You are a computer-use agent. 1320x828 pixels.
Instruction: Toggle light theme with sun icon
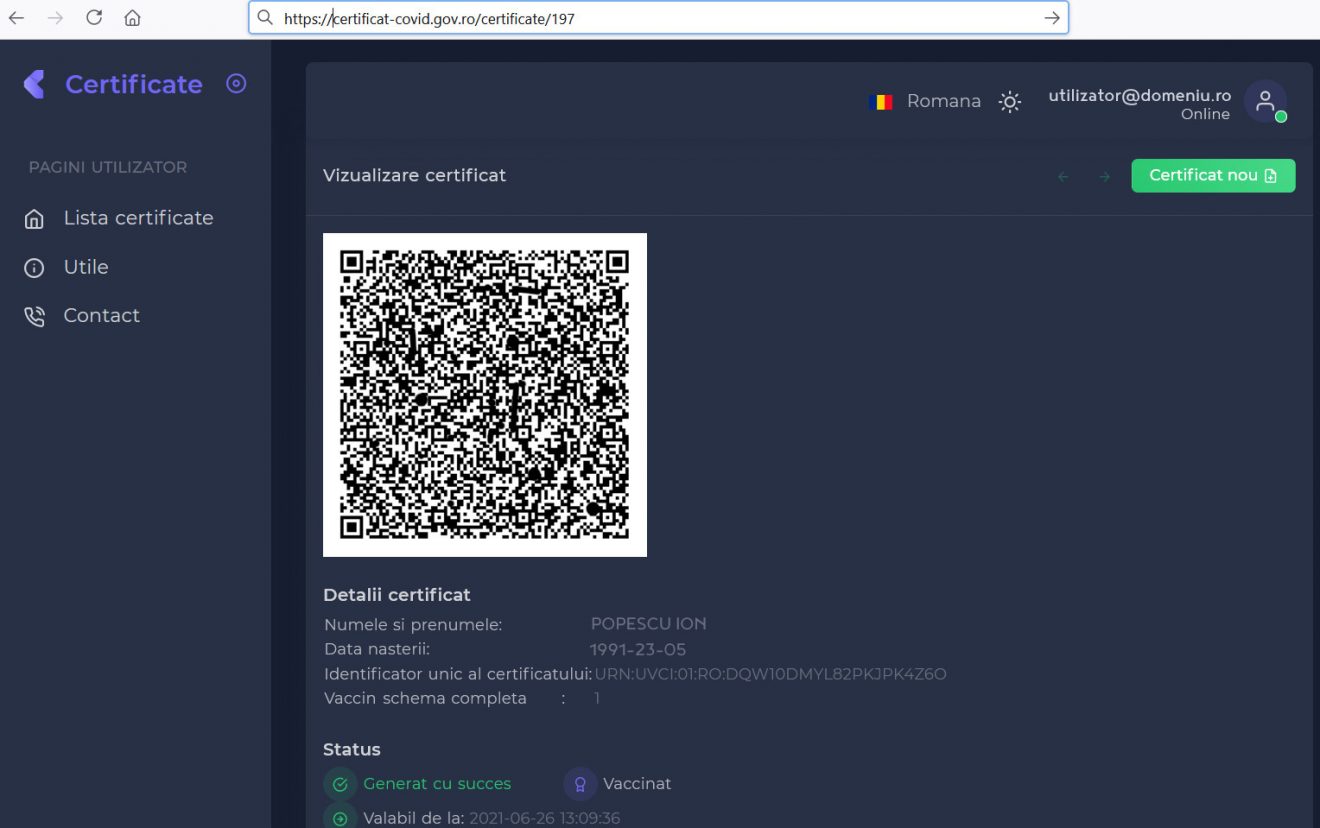click(x=1010, y=102)
